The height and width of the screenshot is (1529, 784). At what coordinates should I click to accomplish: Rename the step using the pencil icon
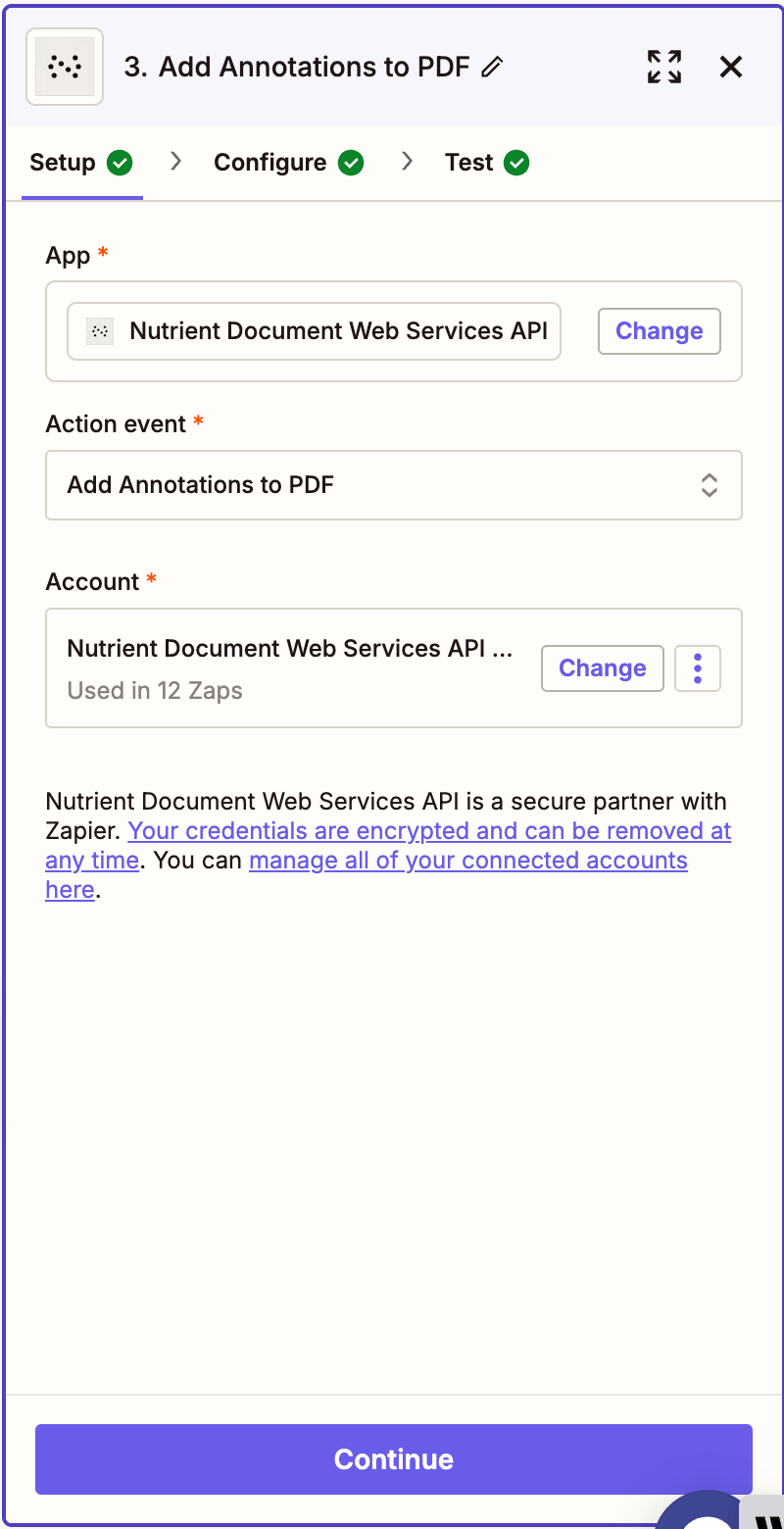494,67
